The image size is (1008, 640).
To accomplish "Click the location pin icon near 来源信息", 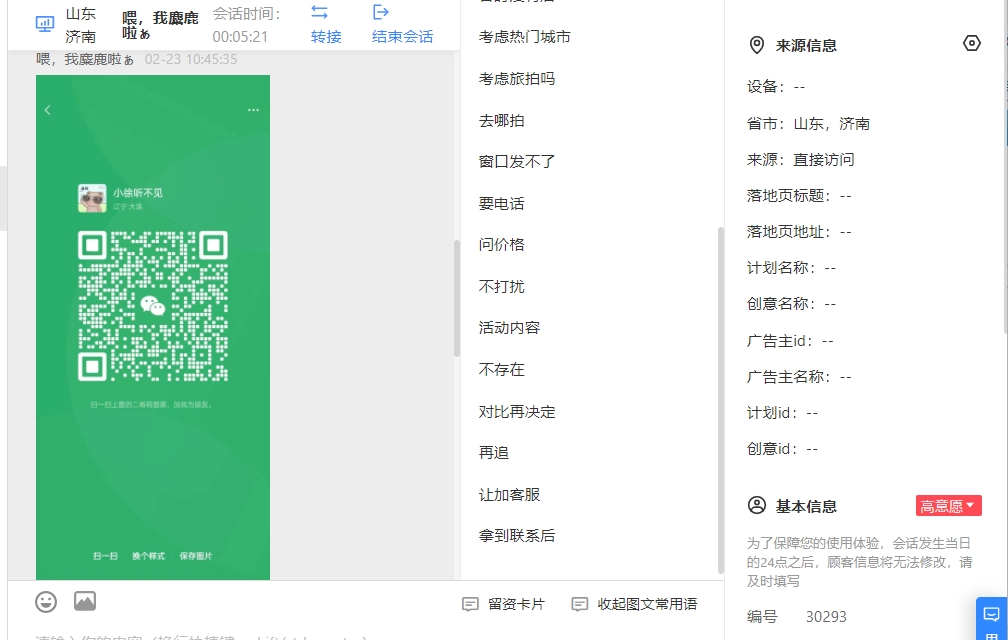I will (757, 45).
